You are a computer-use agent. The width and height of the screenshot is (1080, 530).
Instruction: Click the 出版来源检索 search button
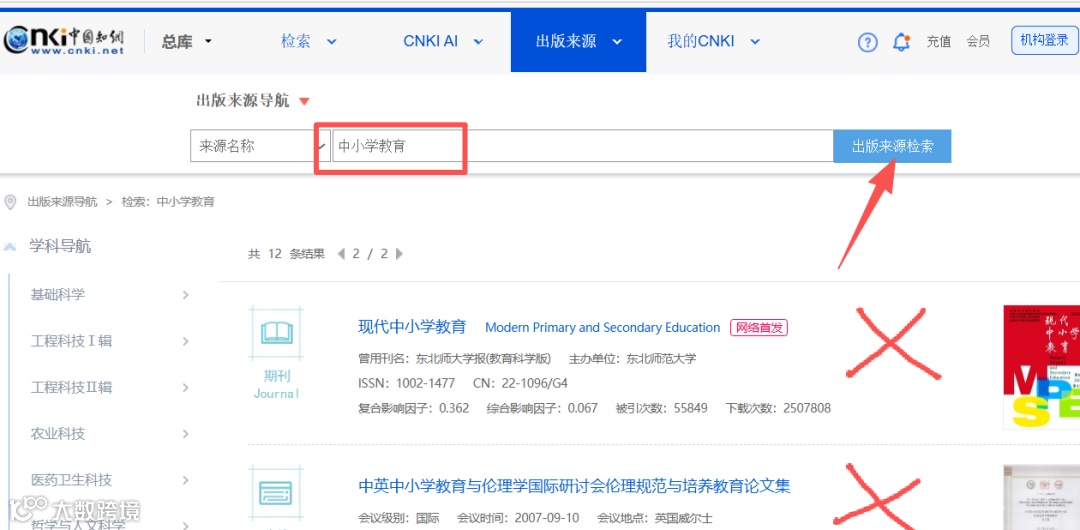pyautogui.click(x=893, y=147)
